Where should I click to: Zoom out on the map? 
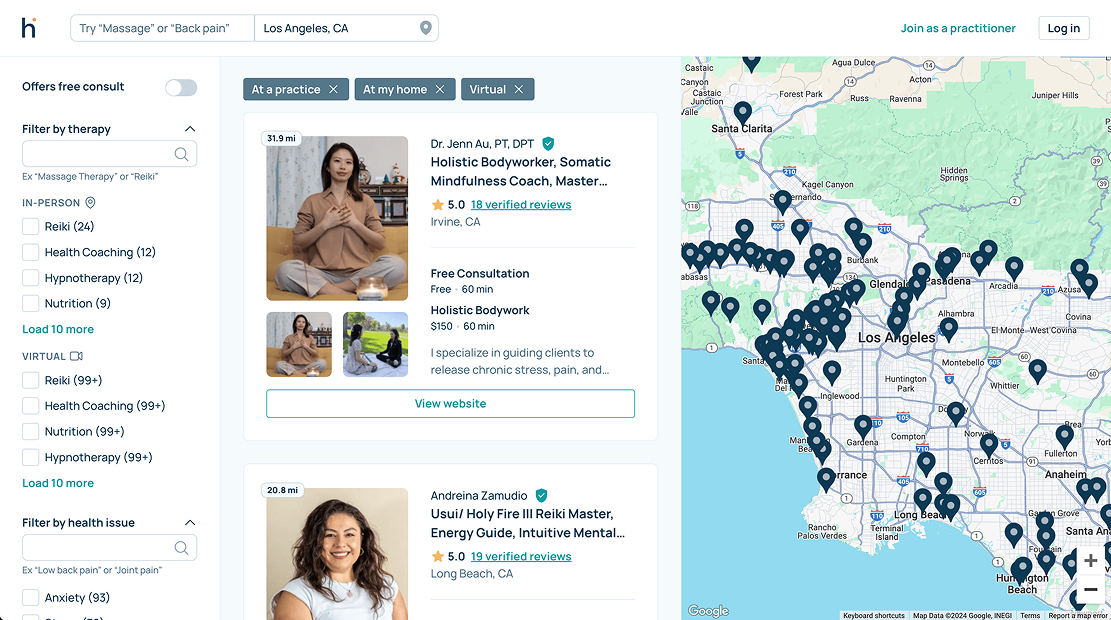1090,590
